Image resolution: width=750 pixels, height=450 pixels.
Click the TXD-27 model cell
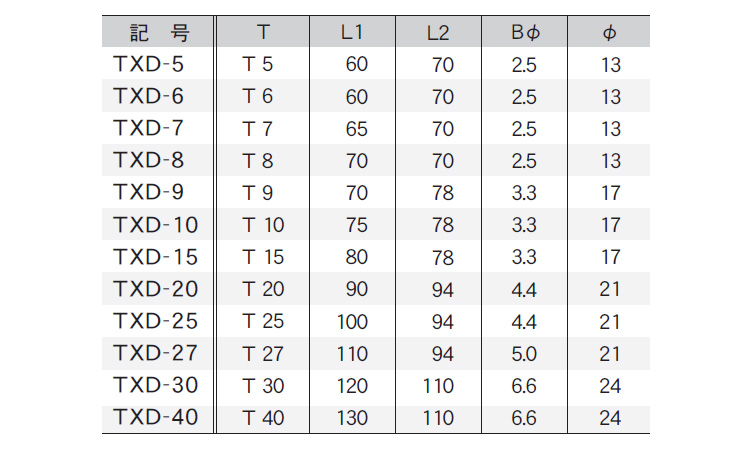155,353
